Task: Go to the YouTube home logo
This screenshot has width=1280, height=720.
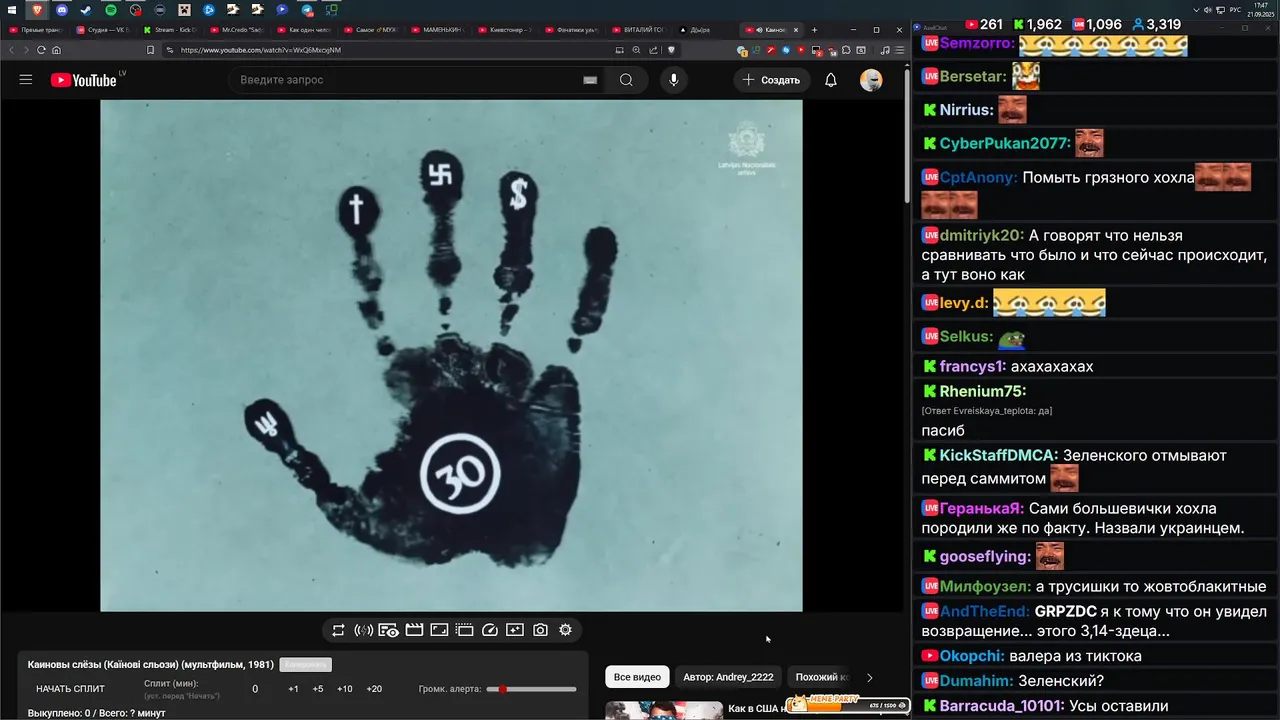Action: tap(84, 80)
